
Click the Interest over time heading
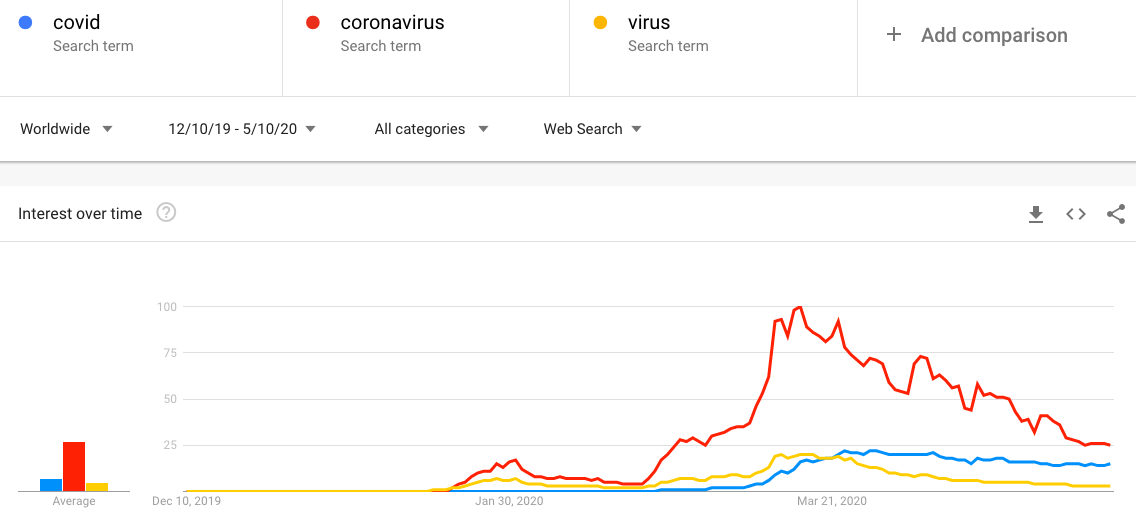point(80,214)
